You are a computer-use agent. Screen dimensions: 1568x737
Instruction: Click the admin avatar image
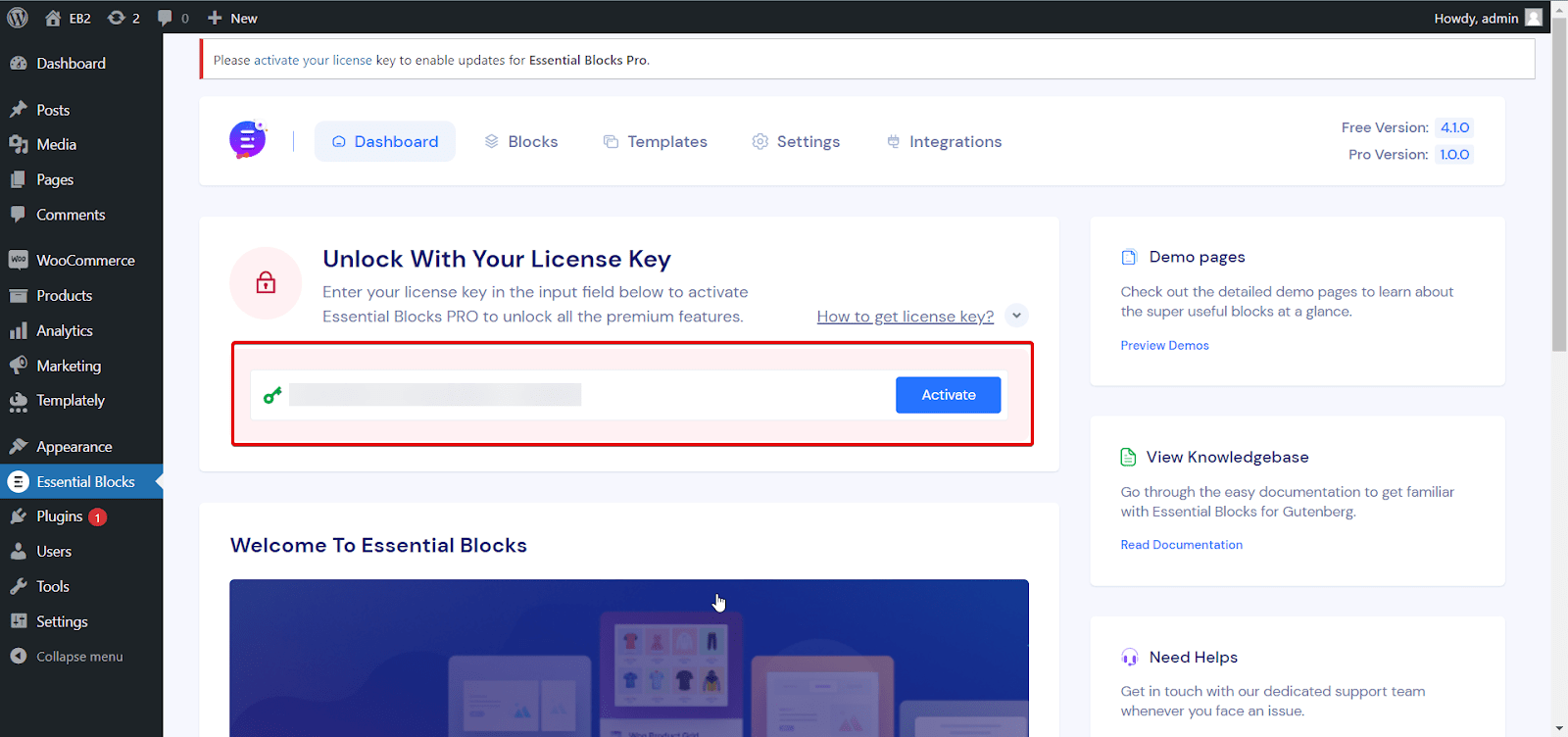point(1534,18)
